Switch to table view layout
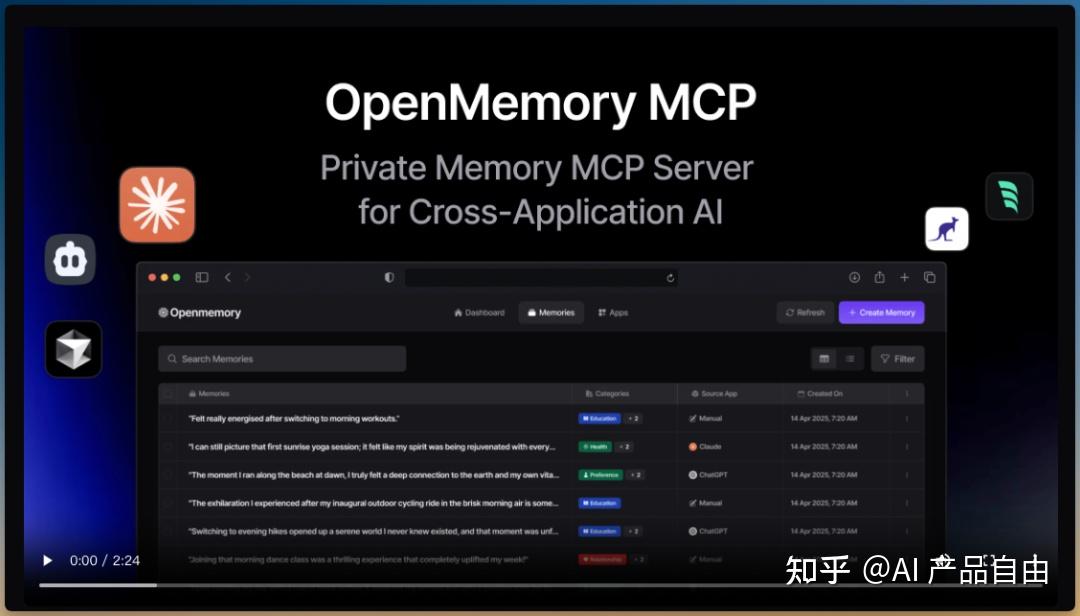The image size is (1080, 616). [x=824, y=358]
